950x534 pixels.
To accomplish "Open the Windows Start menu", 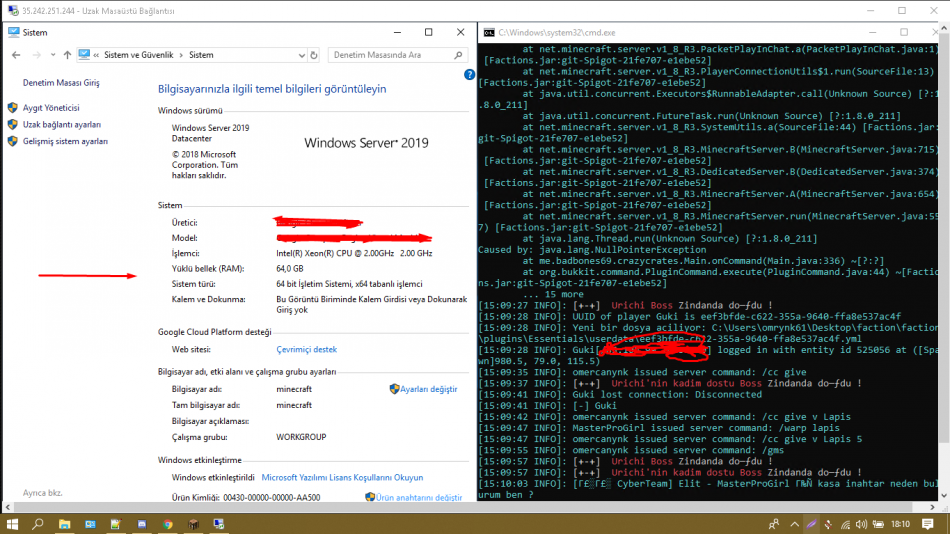I will coord(12,524).
